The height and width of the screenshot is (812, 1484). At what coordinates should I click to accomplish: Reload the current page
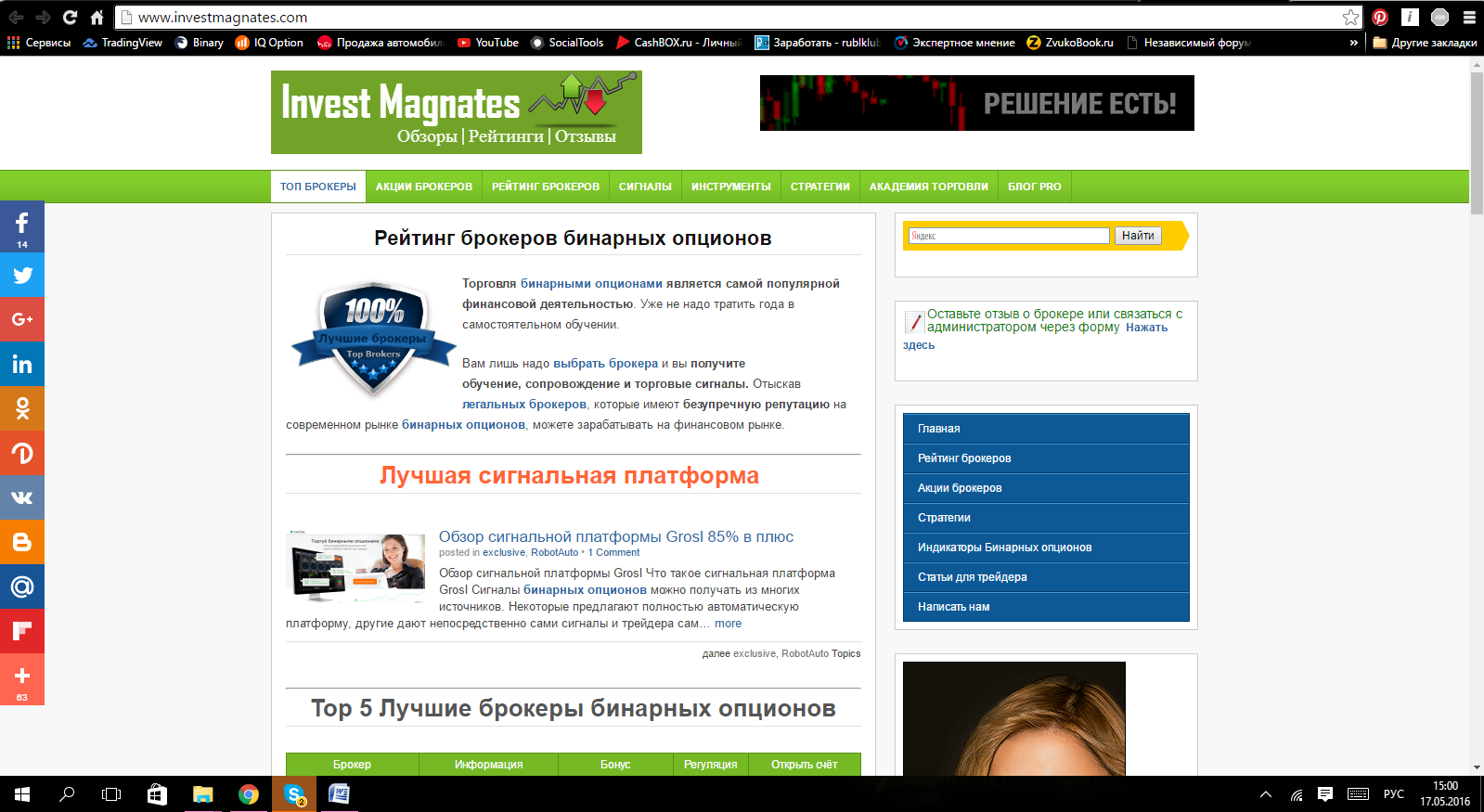(x=70, y=17)
